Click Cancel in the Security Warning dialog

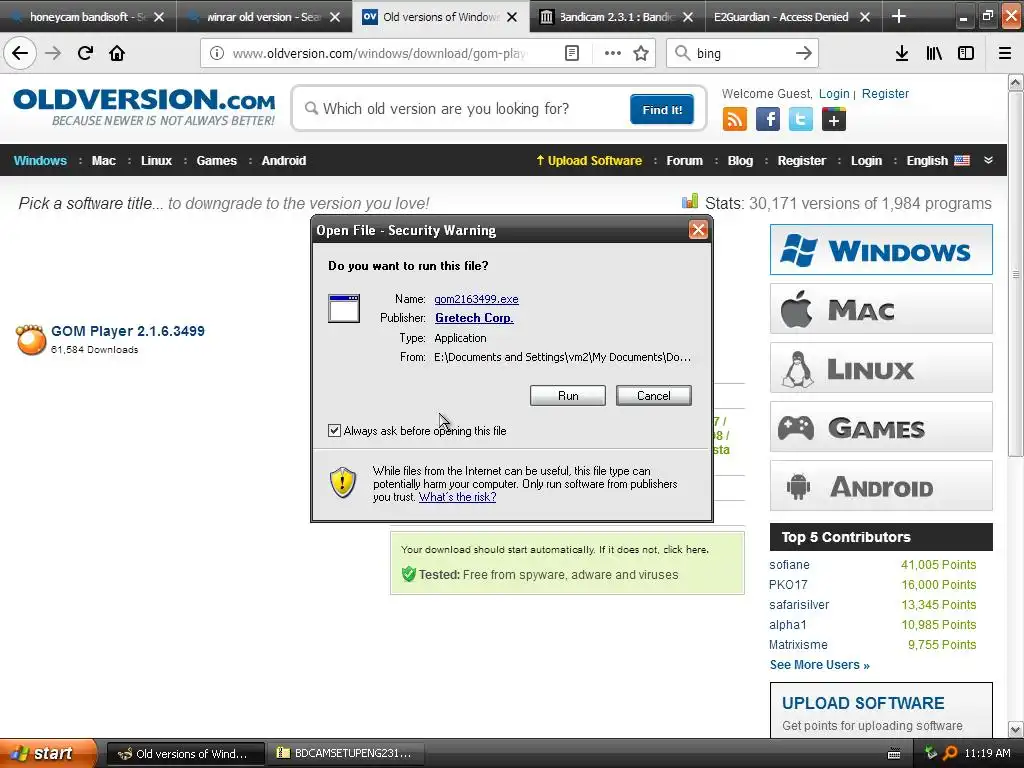coord(654,395)
